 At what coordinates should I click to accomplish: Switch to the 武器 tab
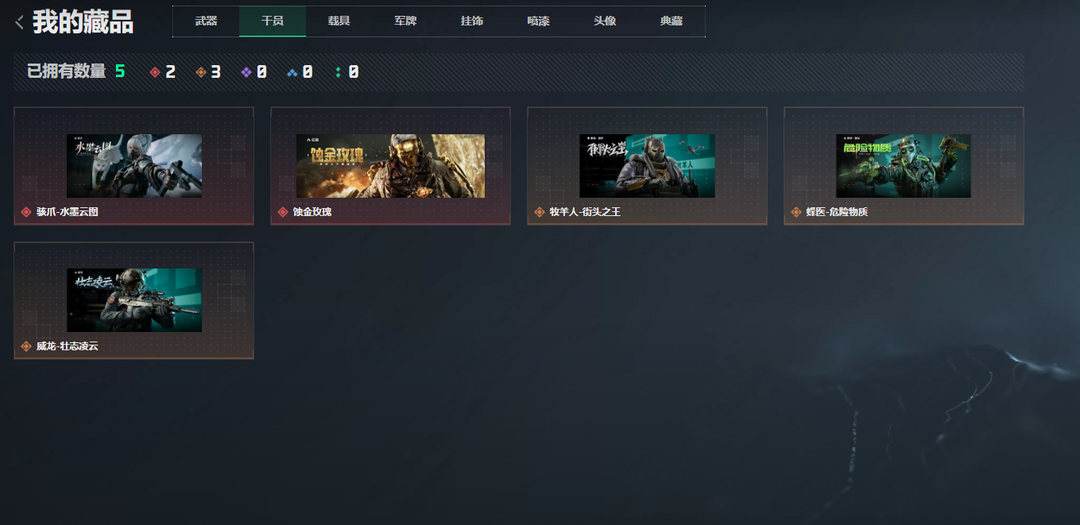point(206,21)
